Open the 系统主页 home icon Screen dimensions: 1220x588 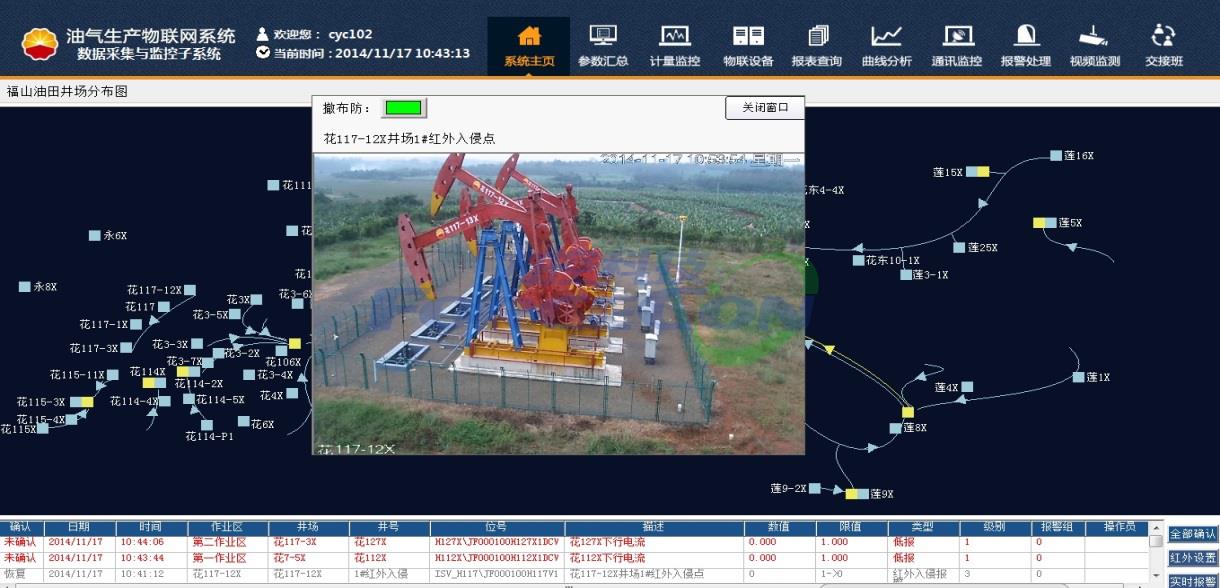[529, 36]
